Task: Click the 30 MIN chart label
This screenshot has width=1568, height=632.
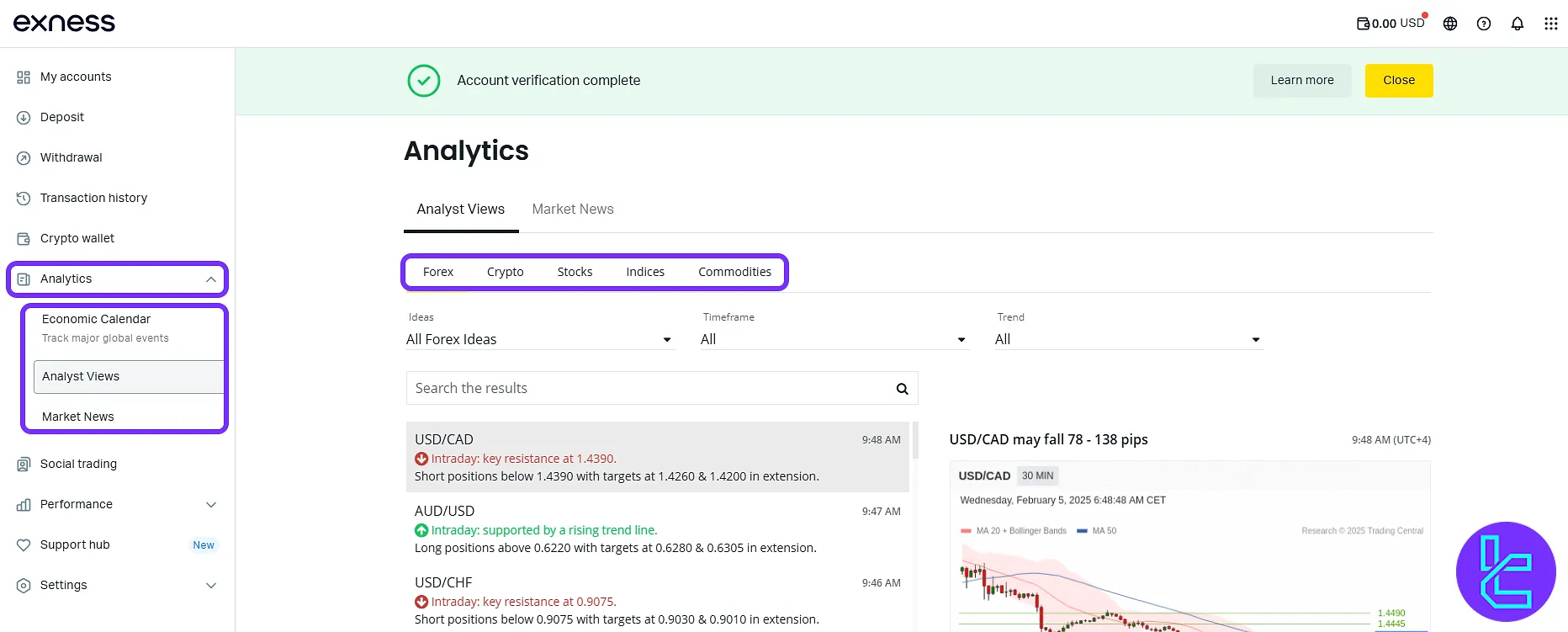Action: pyautogui.click(x=1037, y=475)
